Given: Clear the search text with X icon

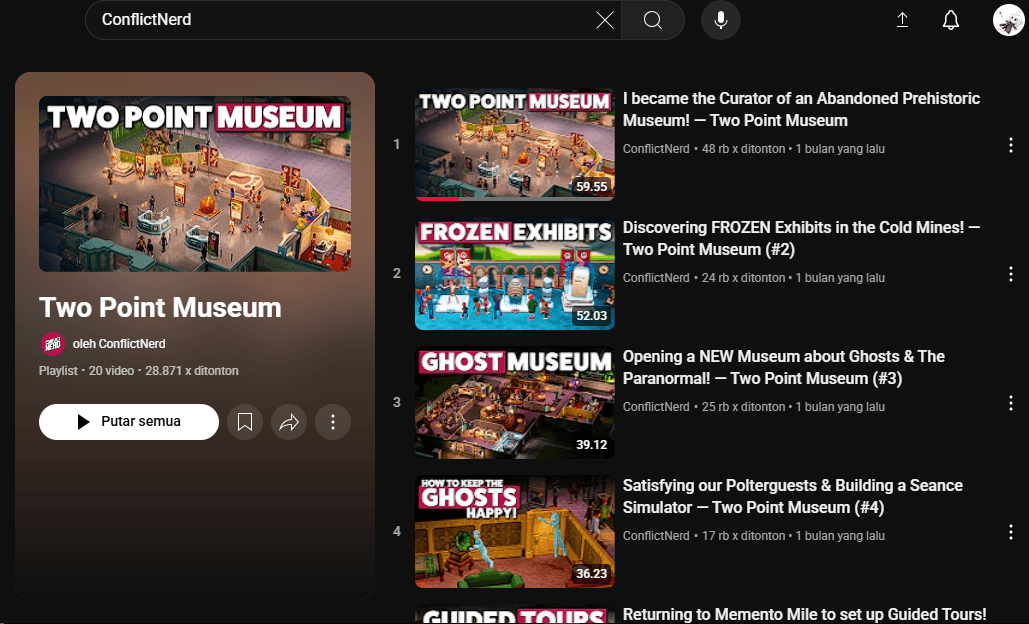Looking at the screenshot, I should tap(605, 20).
